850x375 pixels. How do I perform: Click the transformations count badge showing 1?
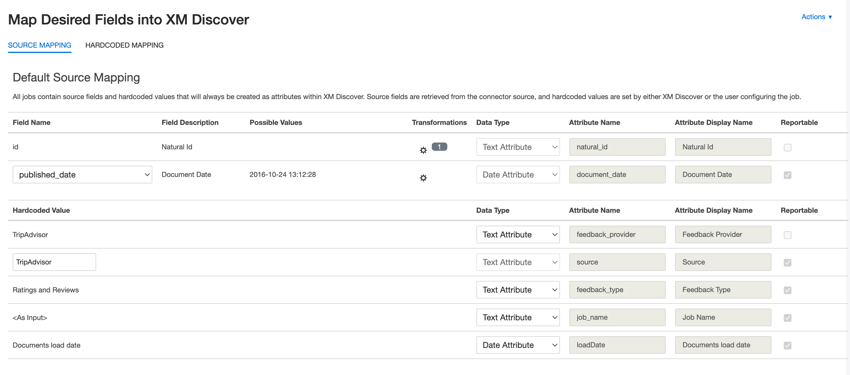(439, 146)
